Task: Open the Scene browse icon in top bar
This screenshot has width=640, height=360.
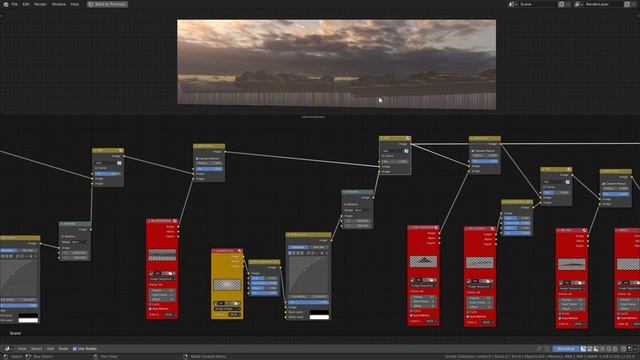Action: tap(512, 4)
